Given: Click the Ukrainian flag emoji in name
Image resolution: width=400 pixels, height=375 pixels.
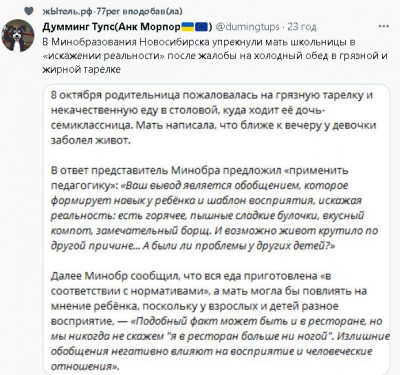Looking at the screenshot, I should (x=188, y=27).
